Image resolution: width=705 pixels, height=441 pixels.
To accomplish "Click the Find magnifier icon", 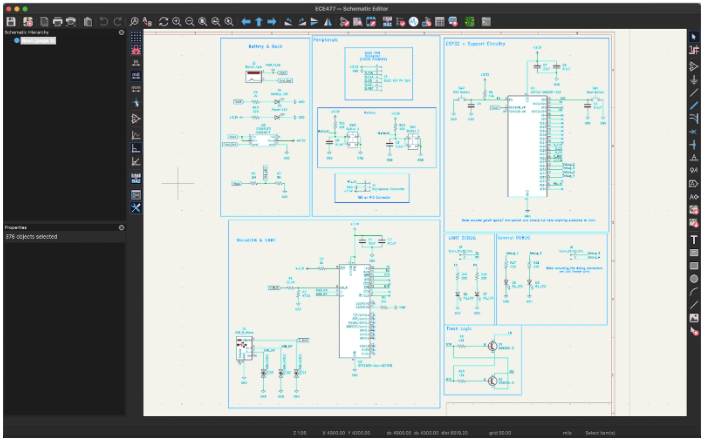I will tap(134, 20).
